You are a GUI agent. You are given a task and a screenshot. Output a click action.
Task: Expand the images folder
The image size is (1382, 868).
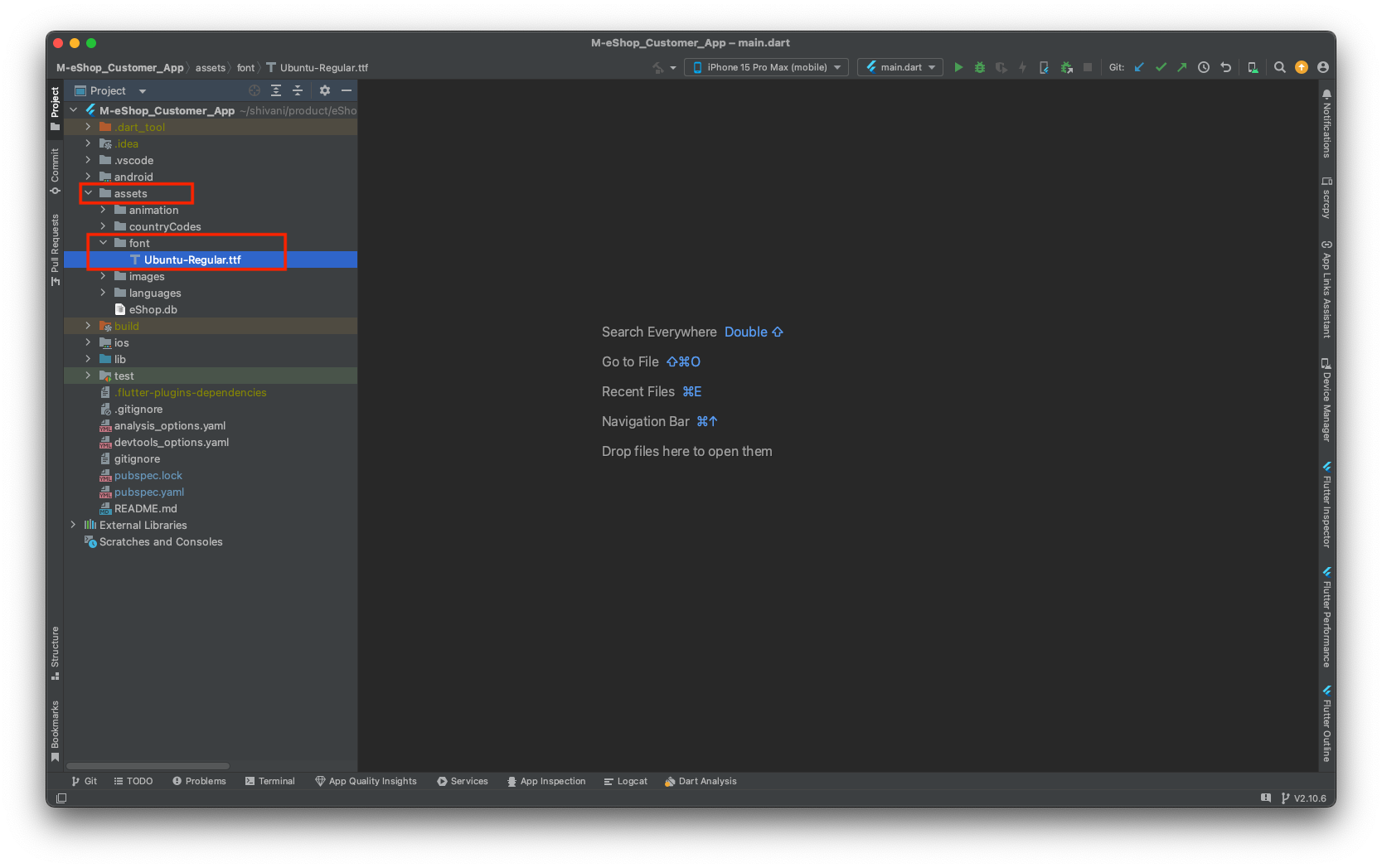coord(103,276)
